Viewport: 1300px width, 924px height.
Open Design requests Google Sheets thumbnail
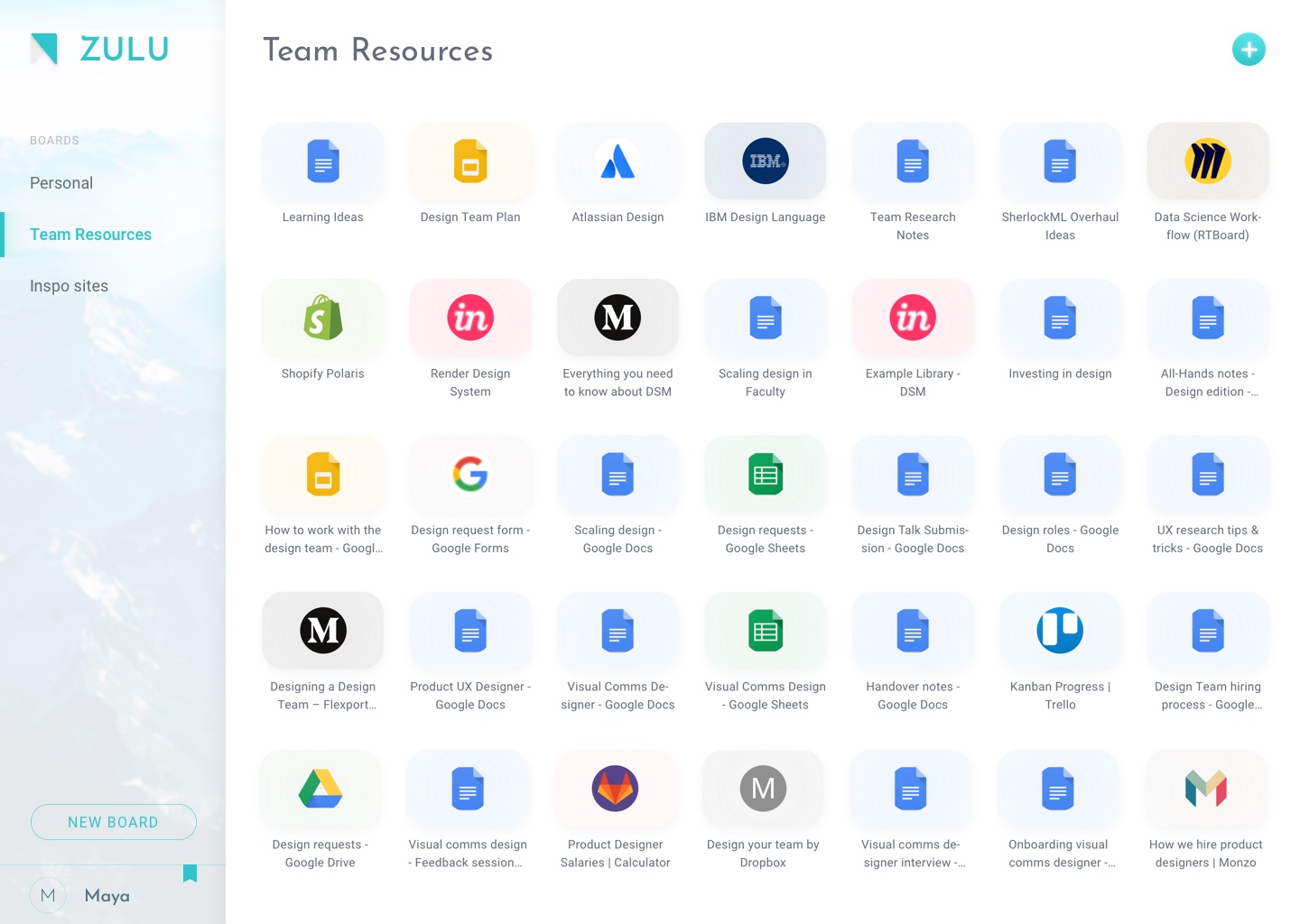[765, 475]
